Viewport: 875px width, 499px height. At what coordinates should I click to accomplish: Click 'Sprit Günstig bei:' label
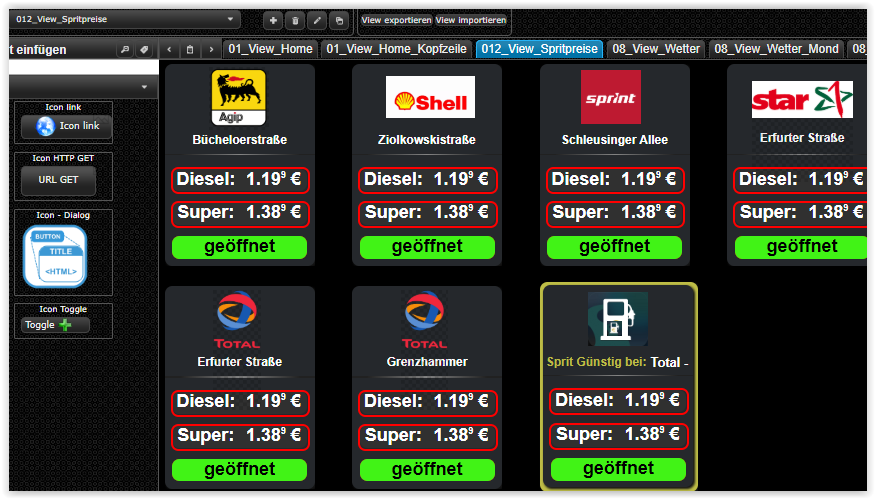point(597,362)
